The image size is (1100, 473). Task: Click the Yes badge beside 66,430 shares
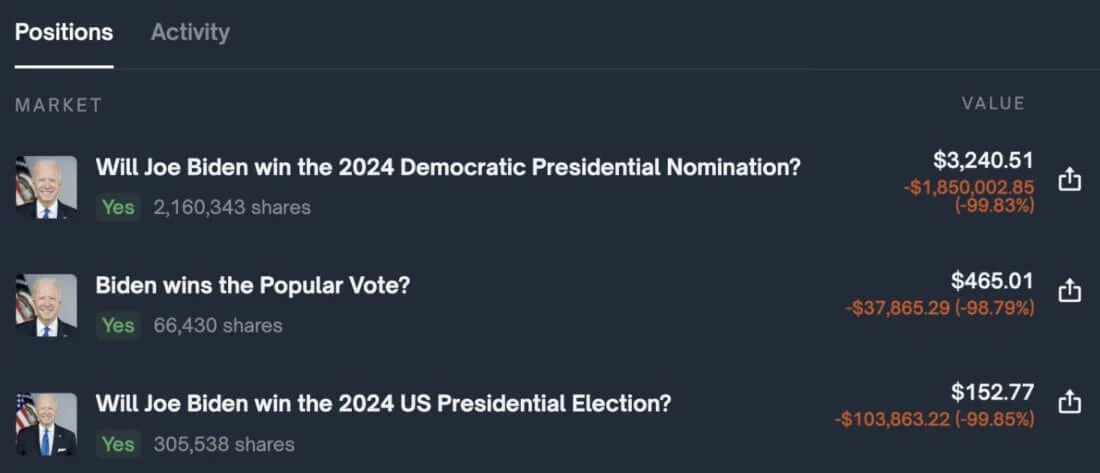118,326
